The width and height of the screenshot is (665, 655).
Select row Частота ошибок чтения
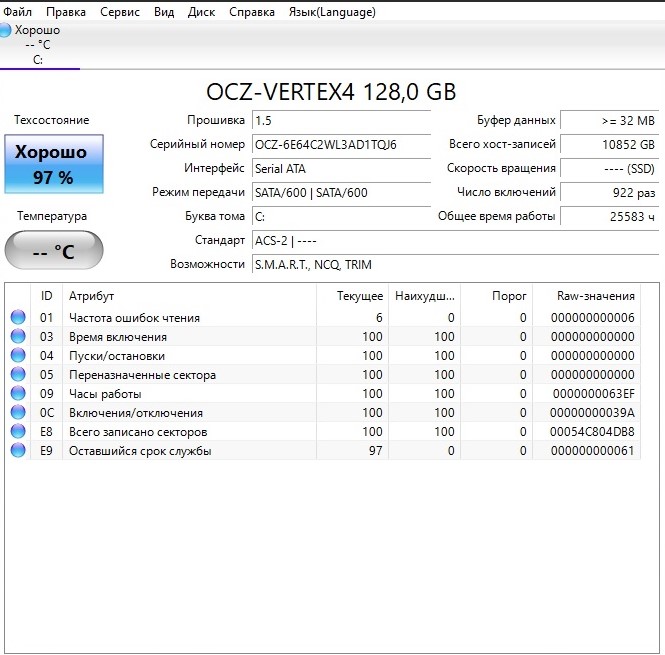324,317
